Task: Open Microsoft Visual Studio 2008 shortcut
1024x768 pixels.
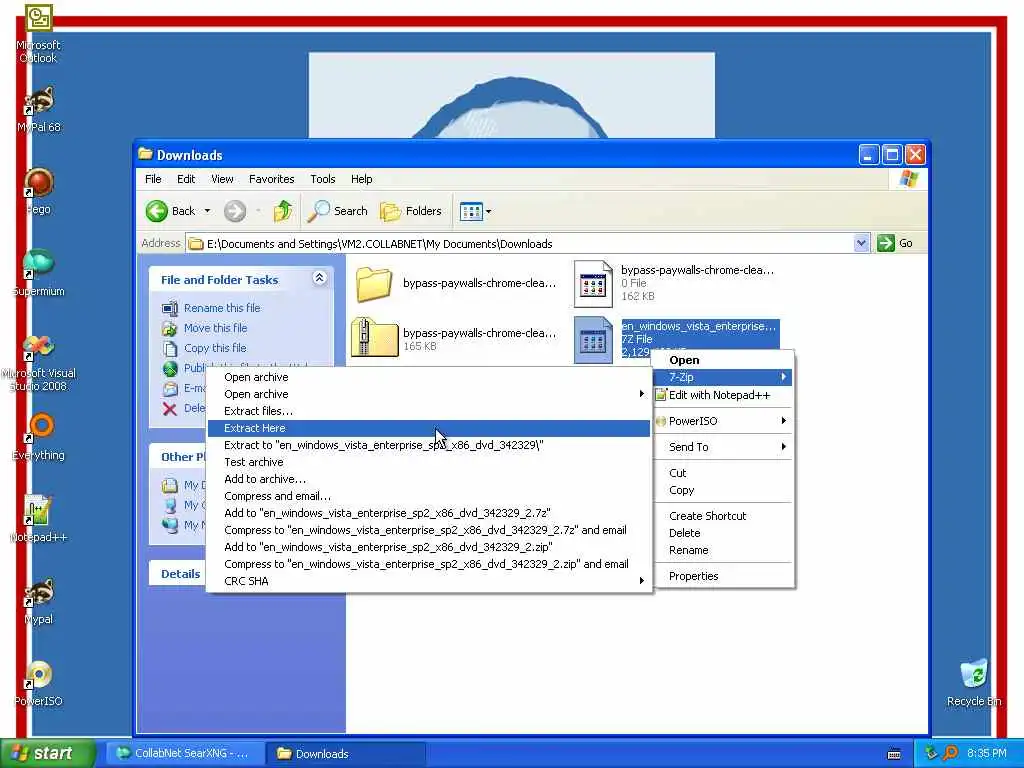Action: [x=39, y=347]
